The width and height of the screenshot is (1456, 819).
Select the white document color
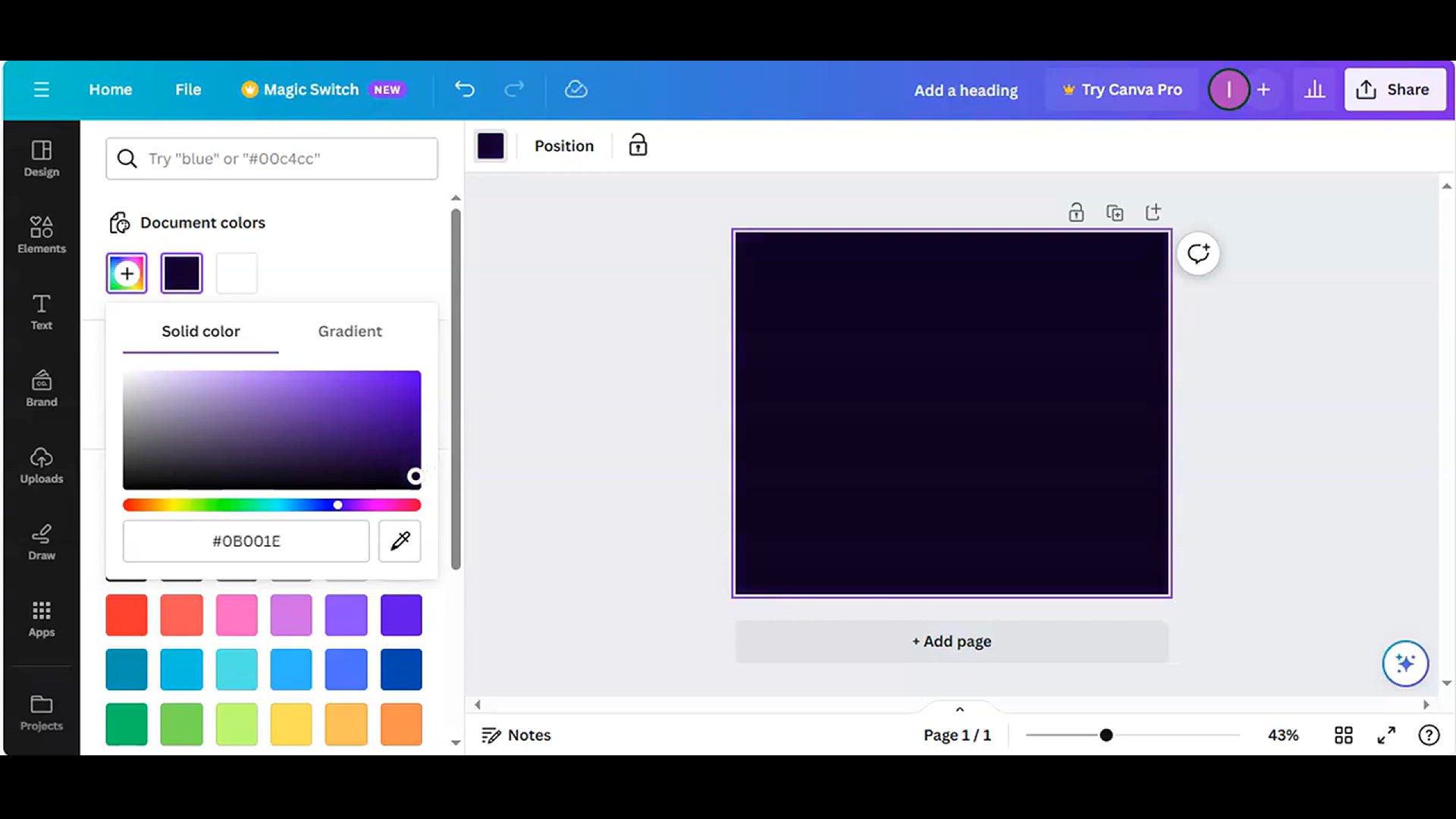tap(237, 273)
